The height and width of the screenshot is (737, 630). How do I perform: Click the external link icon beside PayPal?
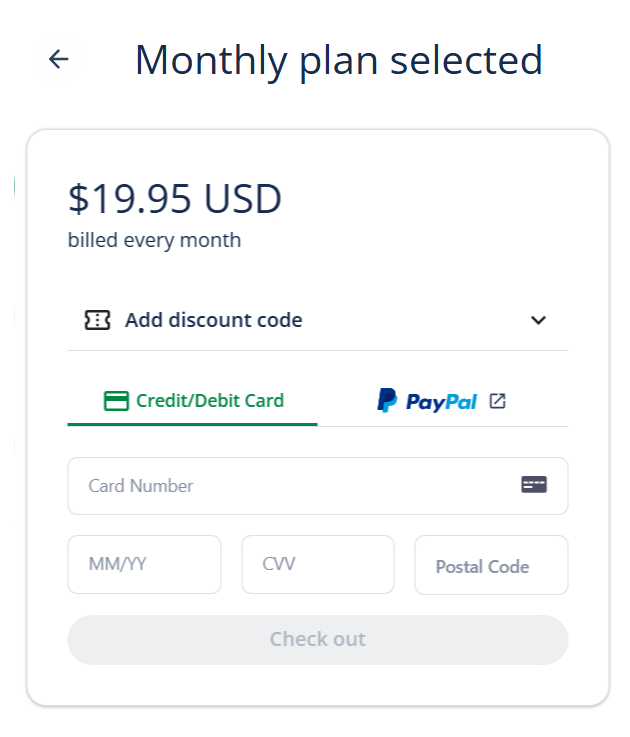click(497, 401)
